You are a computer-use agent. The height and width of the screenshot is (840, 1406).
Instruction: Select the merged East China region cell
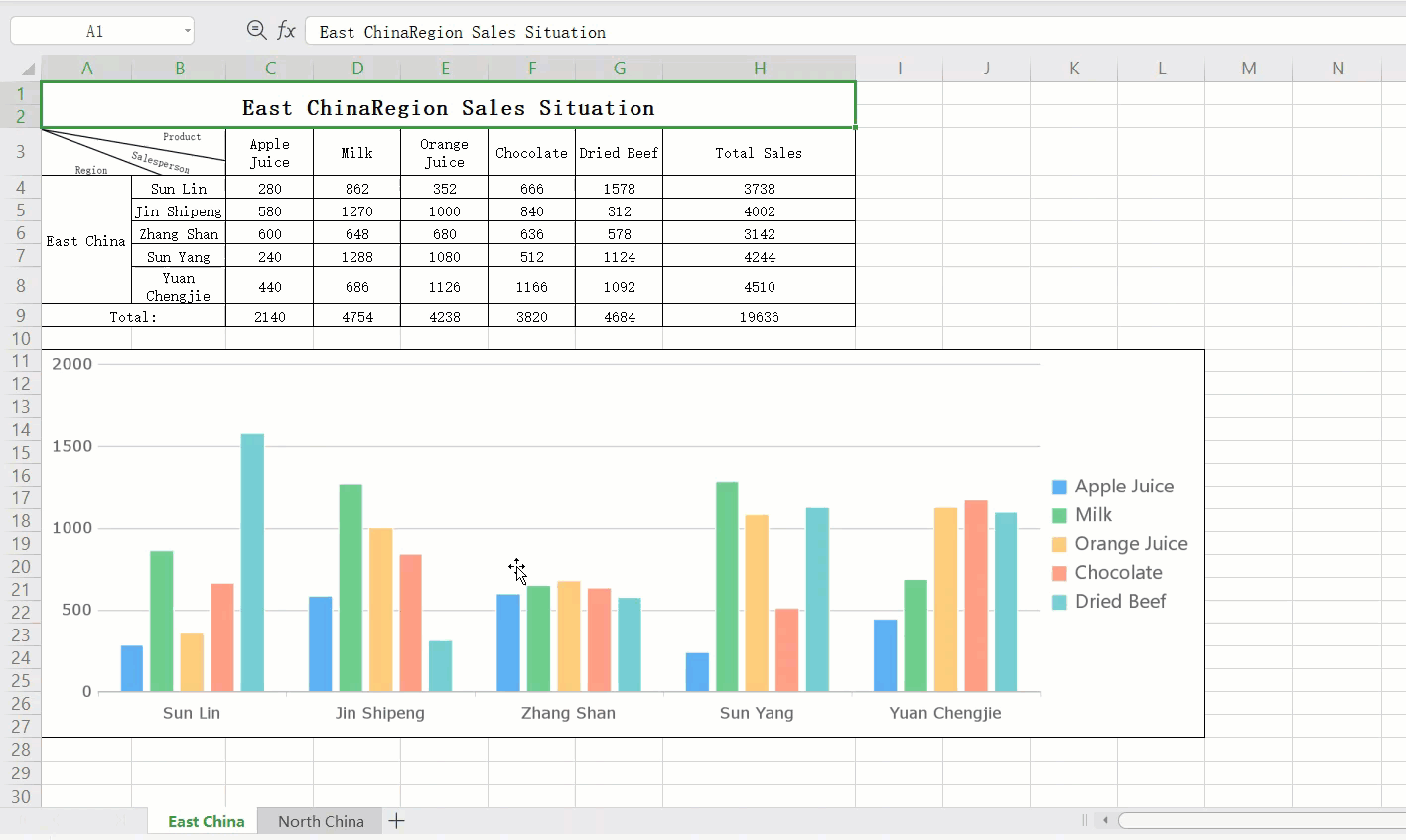tap(86, 240)
